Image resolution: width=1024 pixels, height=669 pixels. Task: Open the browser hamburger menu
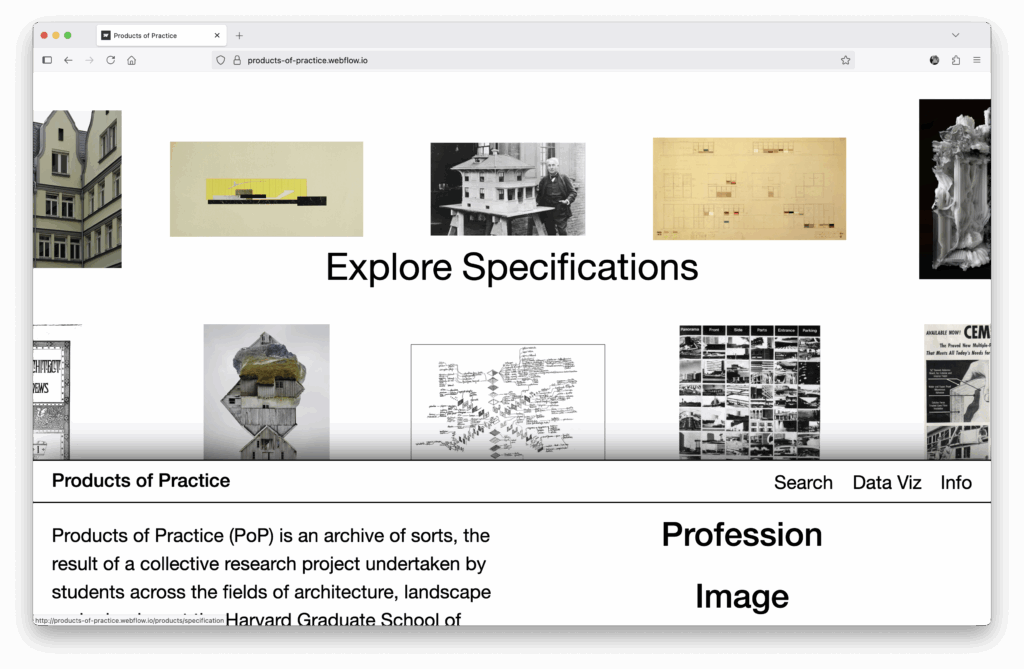click(x=977, y=60)
